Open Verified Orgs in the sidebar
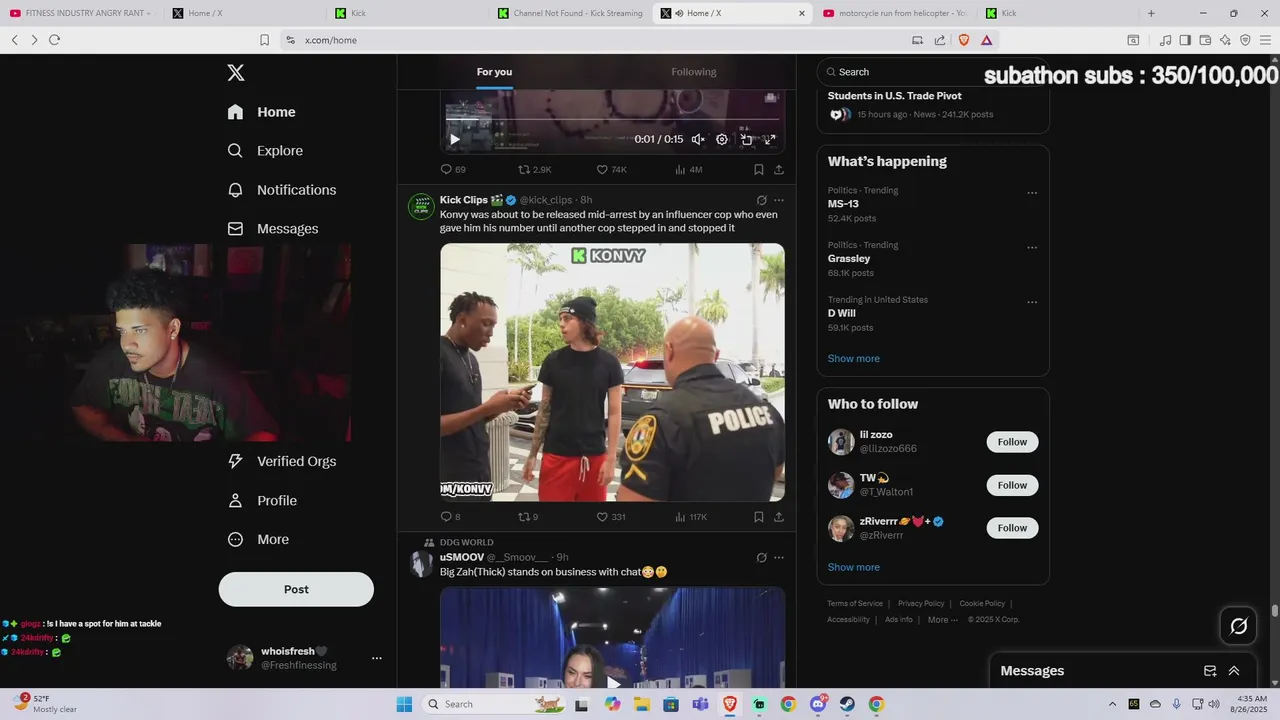1280x720 pixels. coord(282,461)
